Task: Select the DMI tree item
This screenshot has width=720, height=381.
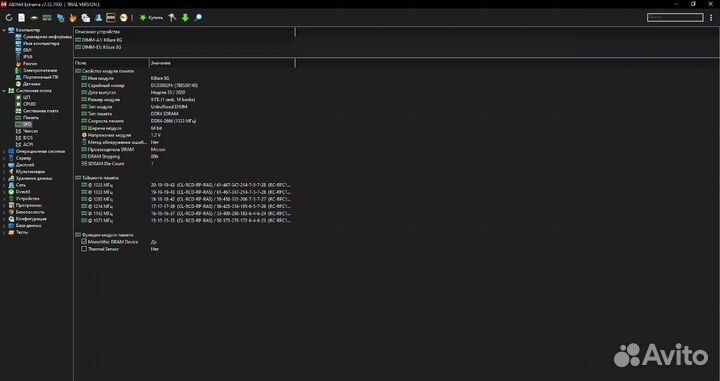Action: 27,50
